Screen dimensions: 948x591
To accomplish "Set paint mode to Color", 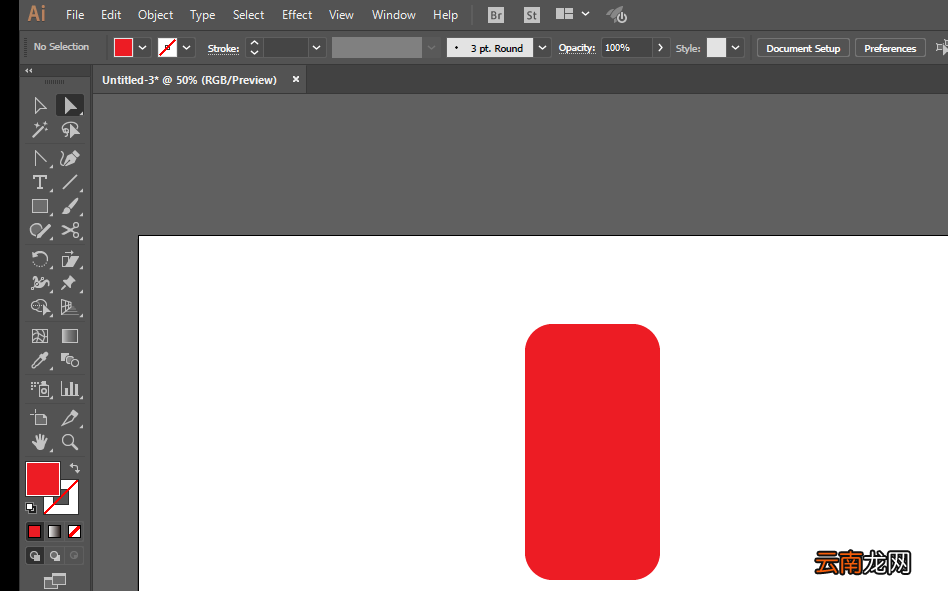I will (x=34, y=531).
